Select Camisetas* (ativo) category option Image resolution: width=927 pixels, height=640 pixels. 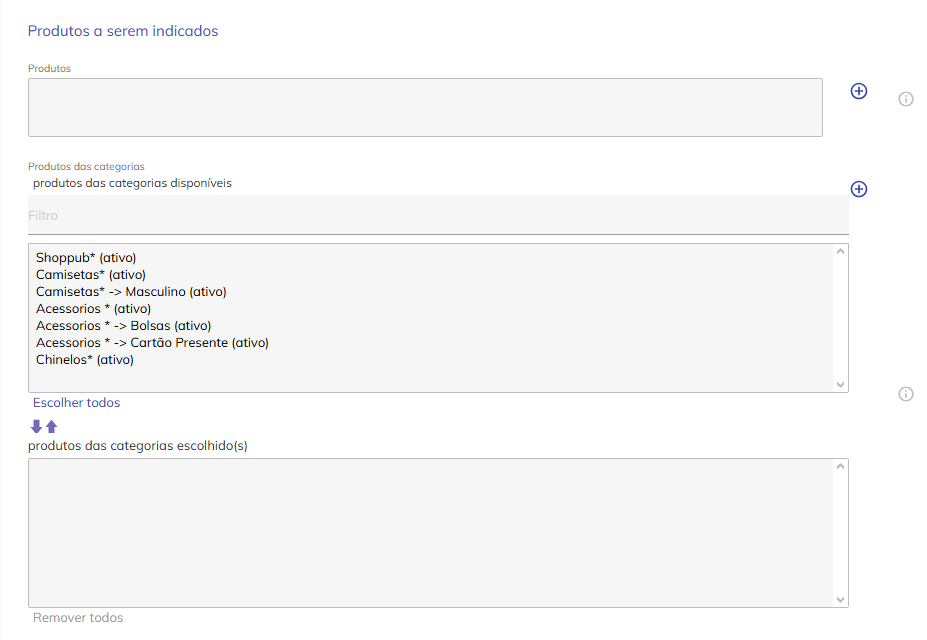(91, 275)
